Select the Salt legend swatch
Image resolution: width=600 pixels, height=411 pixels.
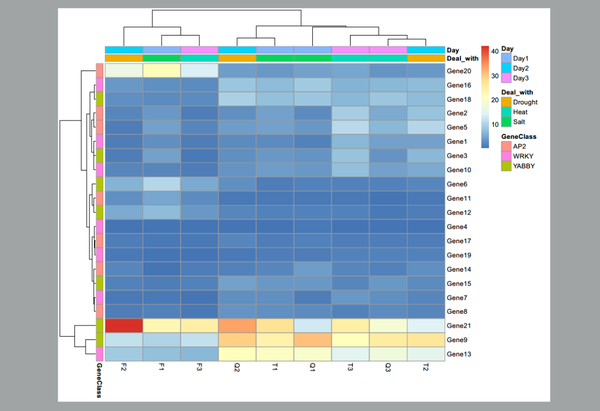click(506, 122)
